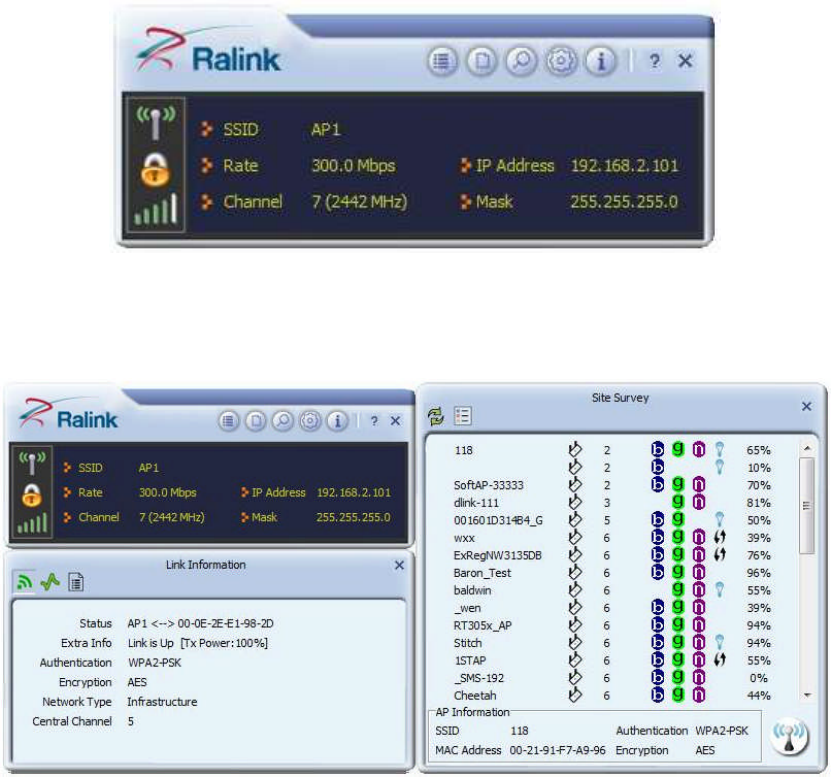
Task: Switch to the link status tab in Link Information
Action: coord(24,582)
